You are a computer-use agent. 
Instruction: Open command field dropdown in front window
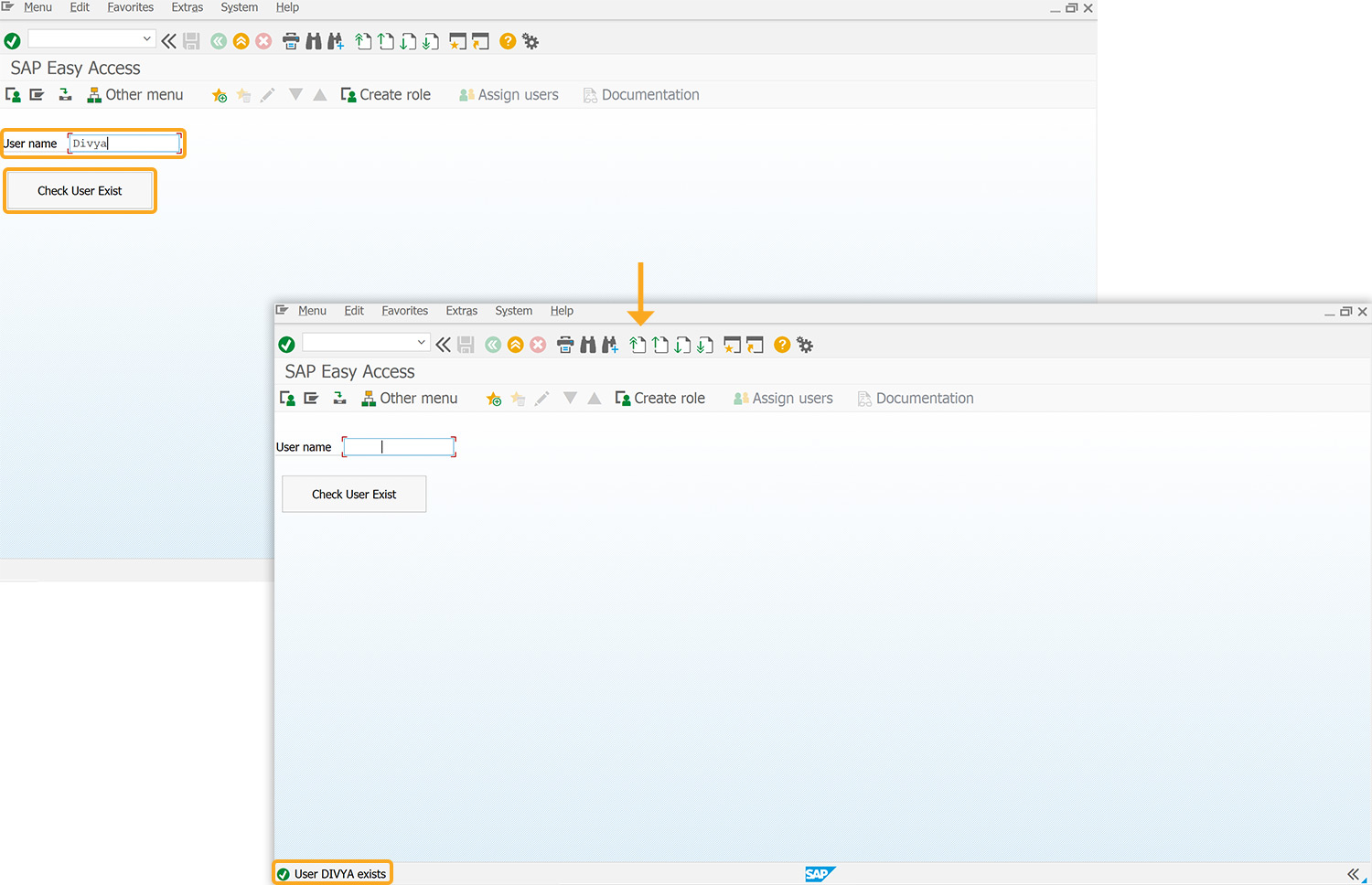tap(422, 342)
